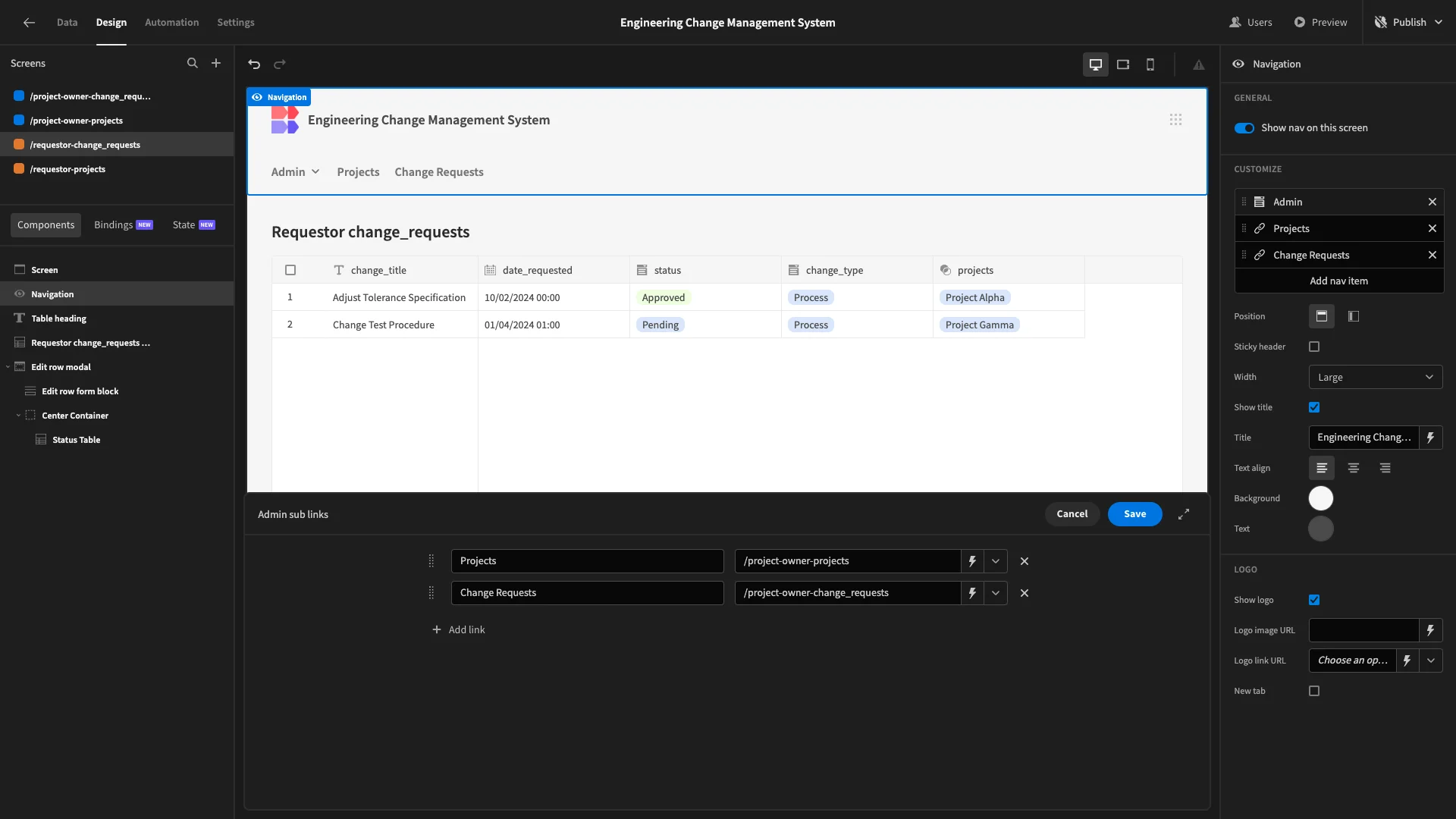Image resolution: width=1456 pixels, height=819 pixels.
Task: Uncheck the Show title checkbox
Action: coord(1314,407)
